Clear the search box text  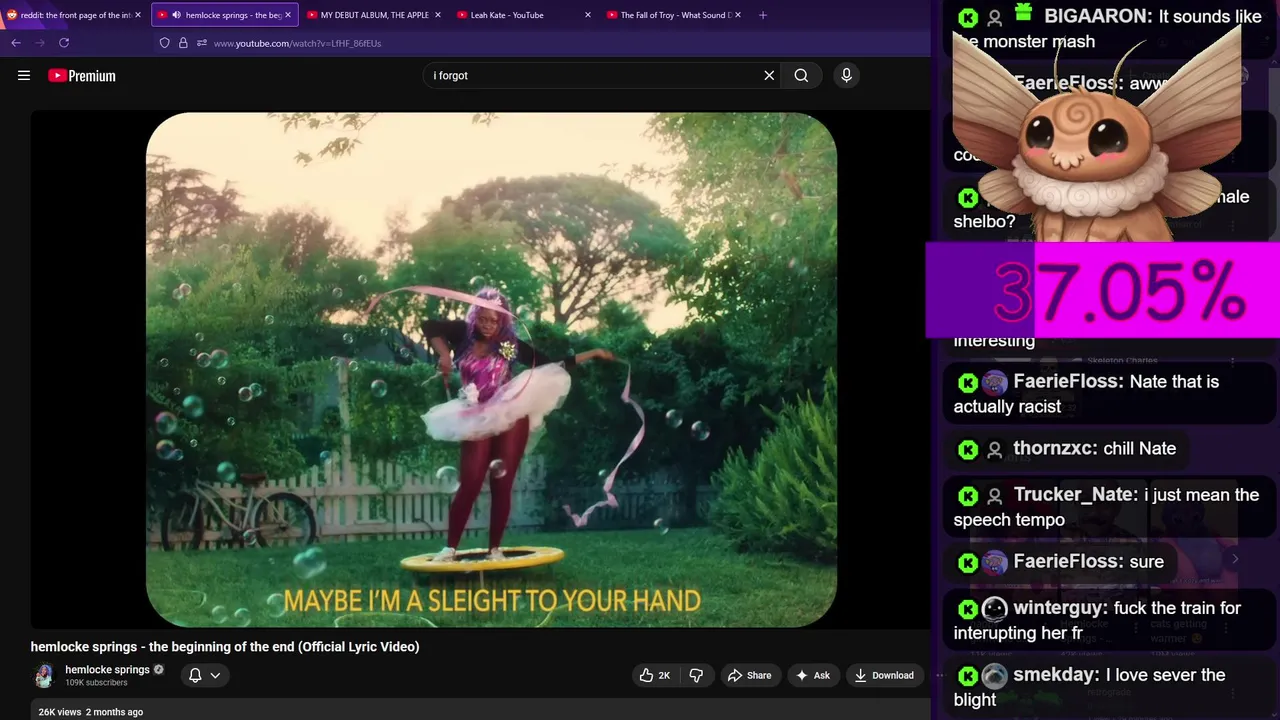point(769,75)
